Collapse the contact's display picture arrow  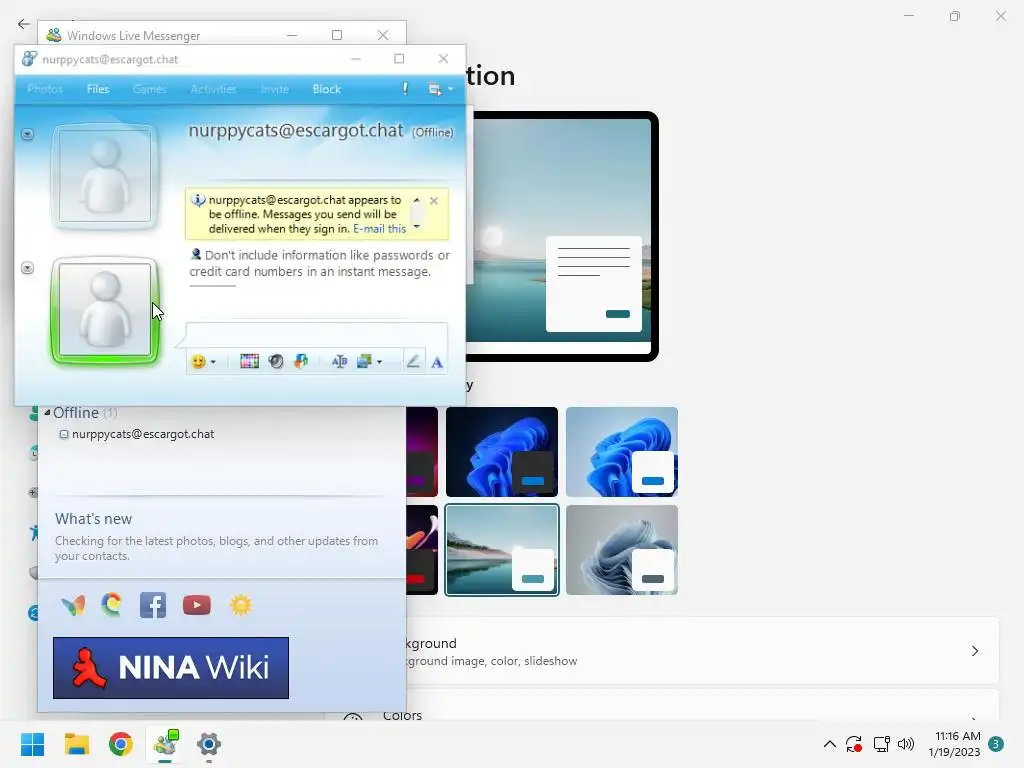(x=27, y=134)
